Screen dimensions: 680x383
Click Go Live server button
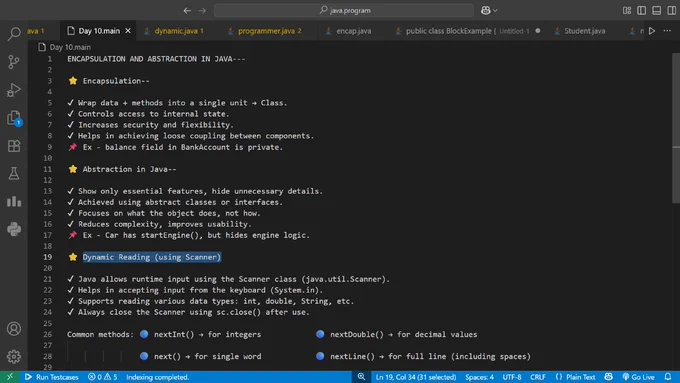tap(638, 377)
